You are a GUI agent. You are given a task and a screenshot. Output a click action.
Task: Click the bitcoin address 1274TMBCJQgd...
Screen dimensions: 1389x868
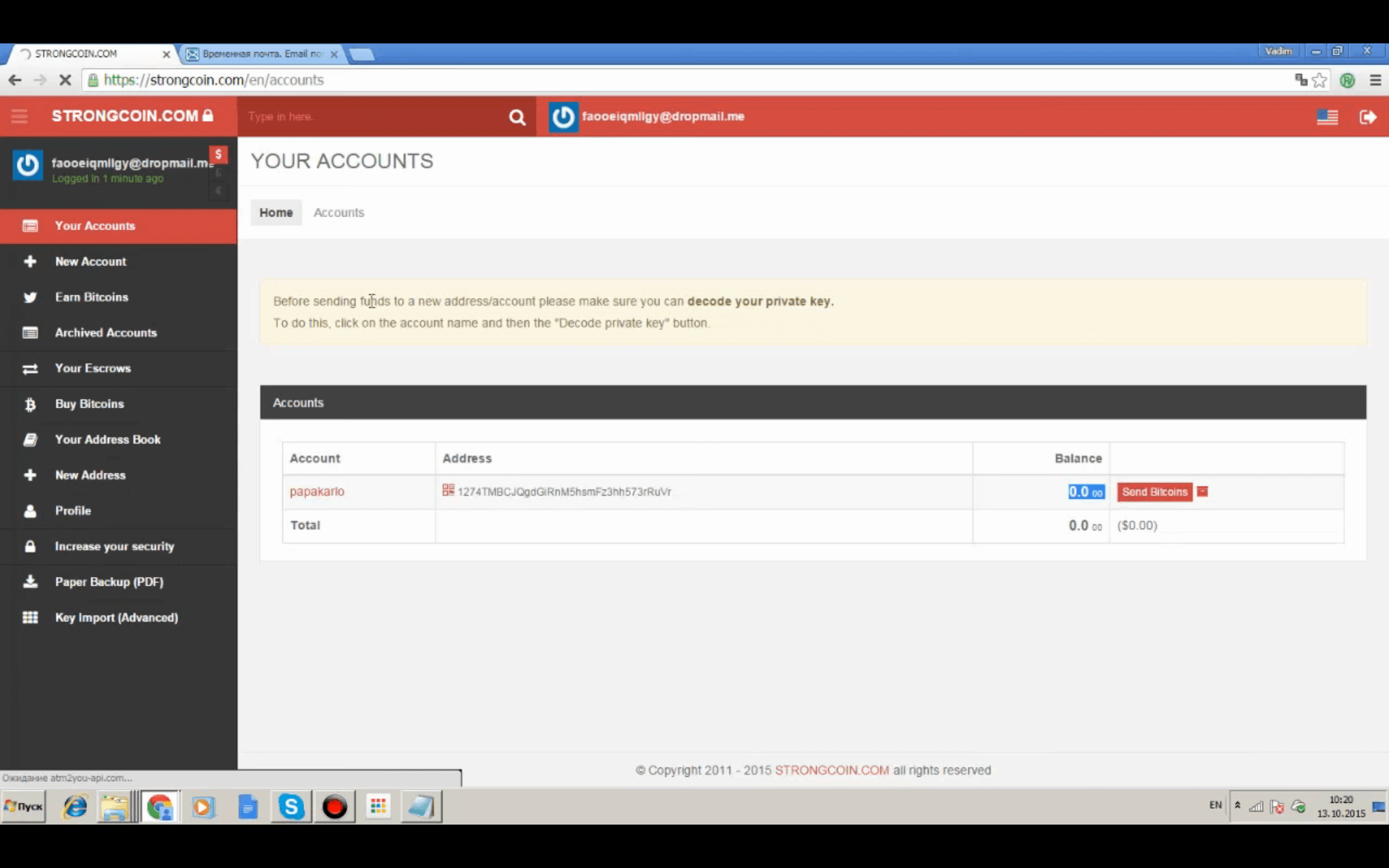(564, 492)
